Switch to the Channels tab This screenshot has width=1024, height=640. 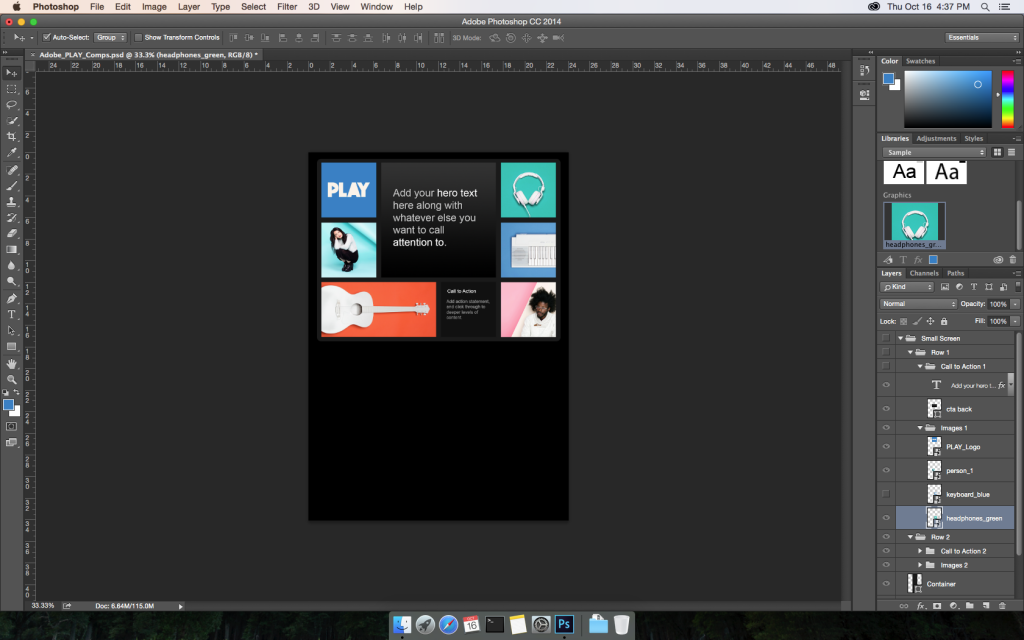click(x=923, y=273)
